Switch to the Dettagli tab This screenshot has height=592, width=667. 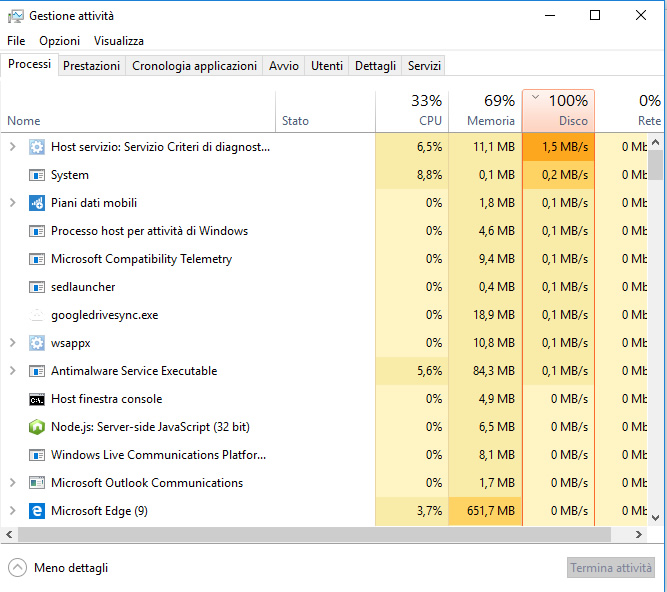point(375,66)
